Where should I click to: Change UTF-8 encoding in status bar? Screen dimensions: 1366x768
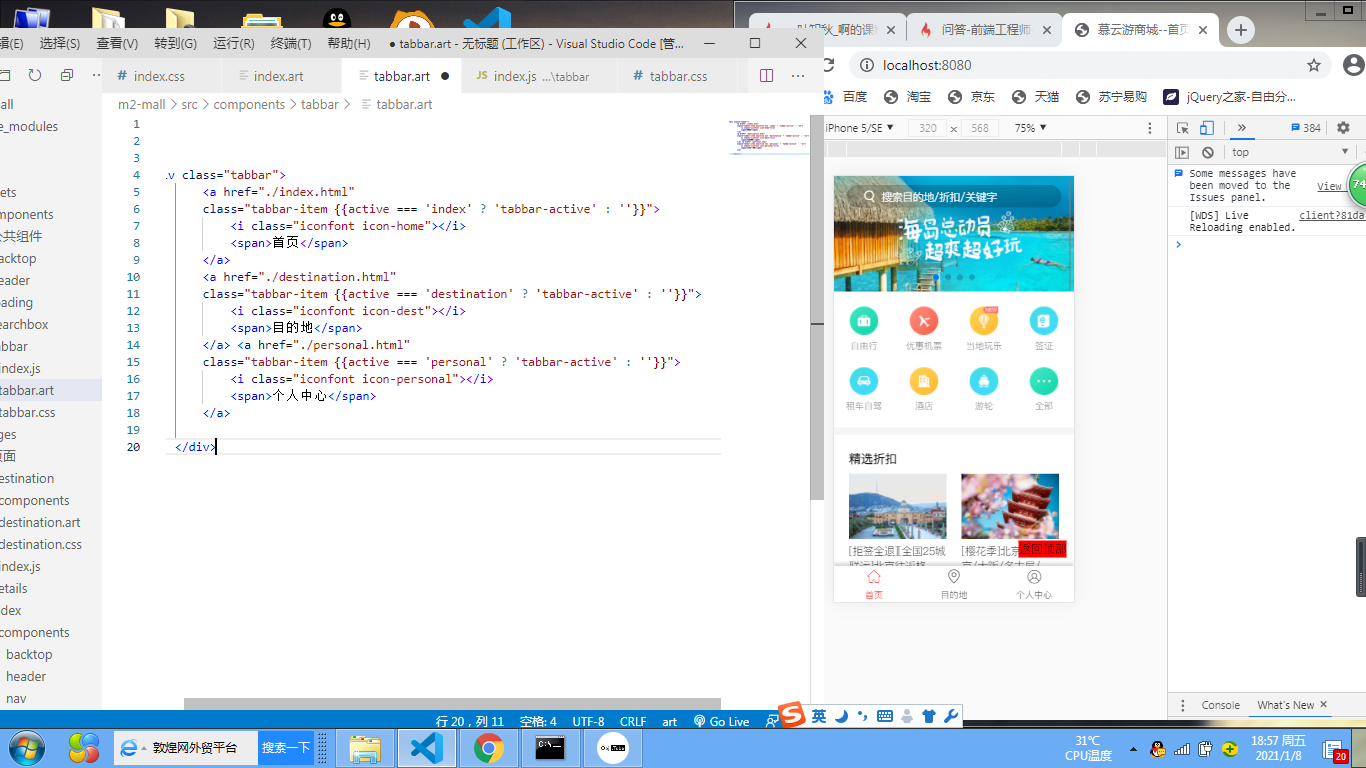click(x=588, y=721)
